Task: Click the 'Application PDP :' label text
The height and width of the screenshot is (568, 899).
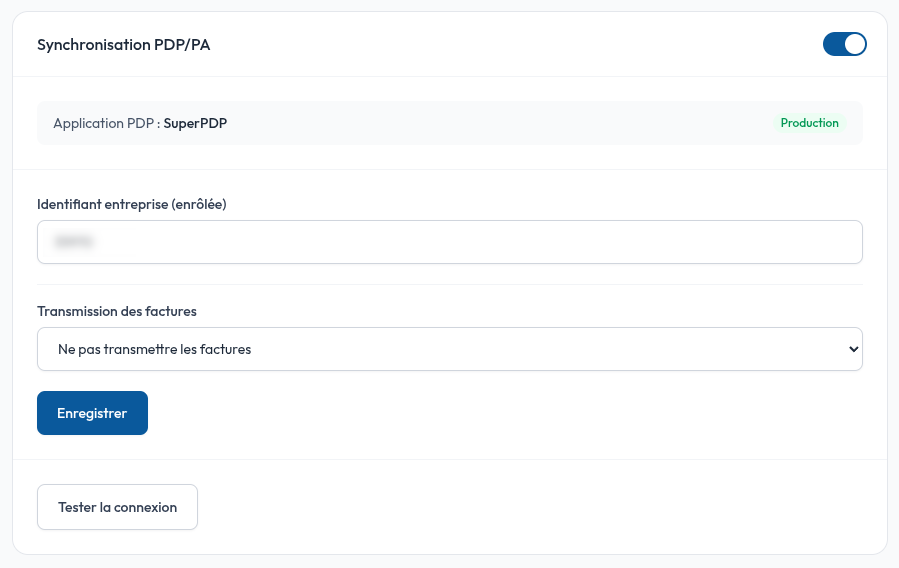Action: pos(107,123)
